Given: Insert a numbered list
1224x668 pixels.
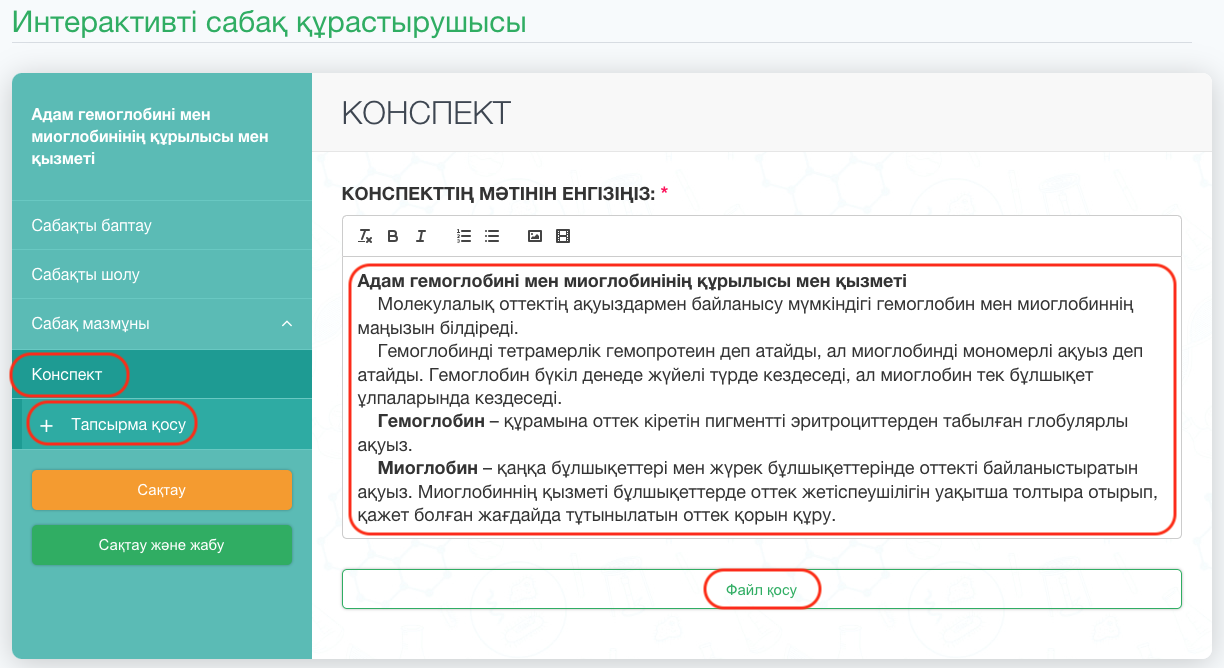Looking at the screenshot, I should (464, 237).
